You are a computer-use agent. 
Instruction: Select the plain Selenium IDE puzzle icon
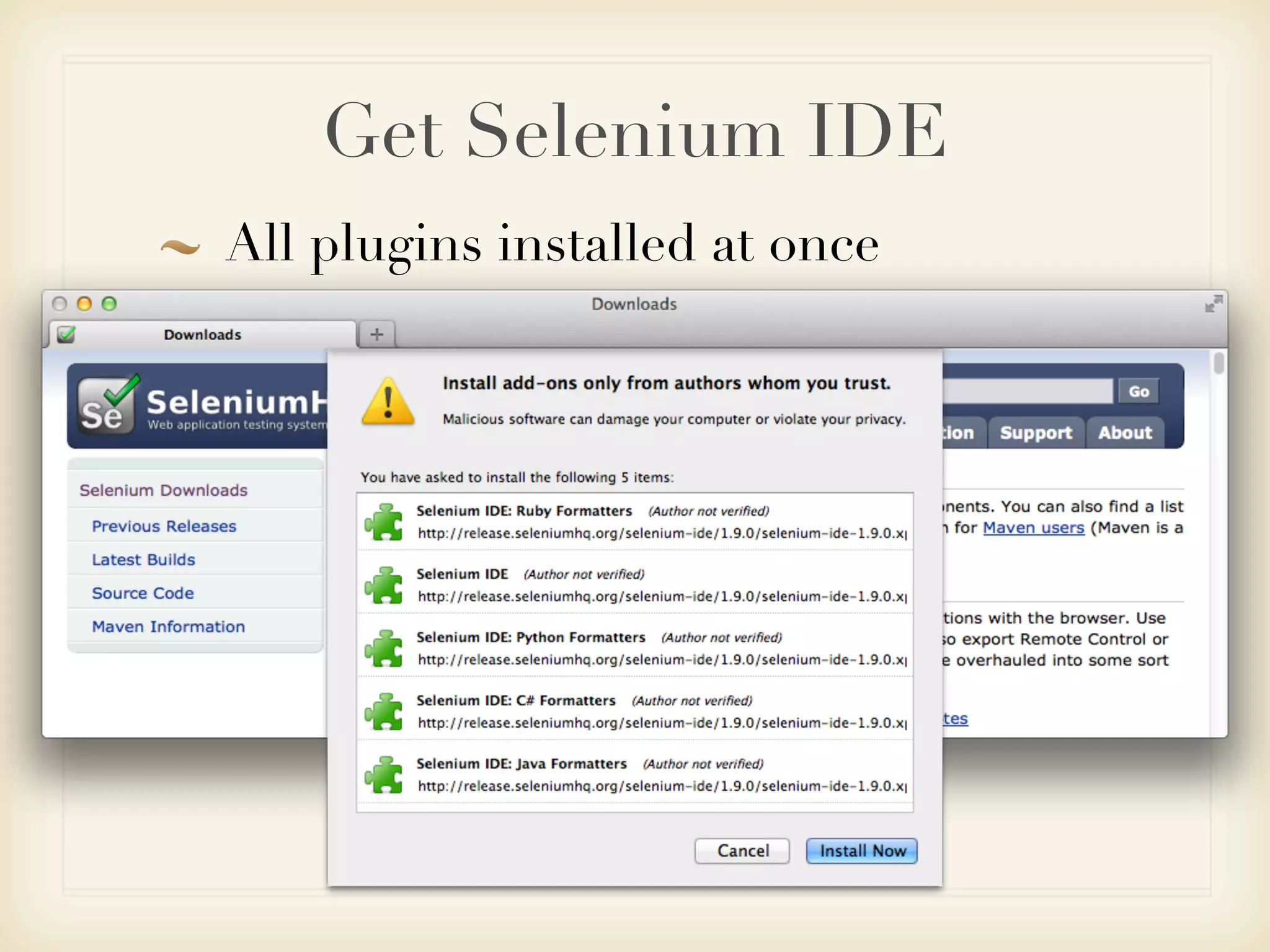pos(384,585)
